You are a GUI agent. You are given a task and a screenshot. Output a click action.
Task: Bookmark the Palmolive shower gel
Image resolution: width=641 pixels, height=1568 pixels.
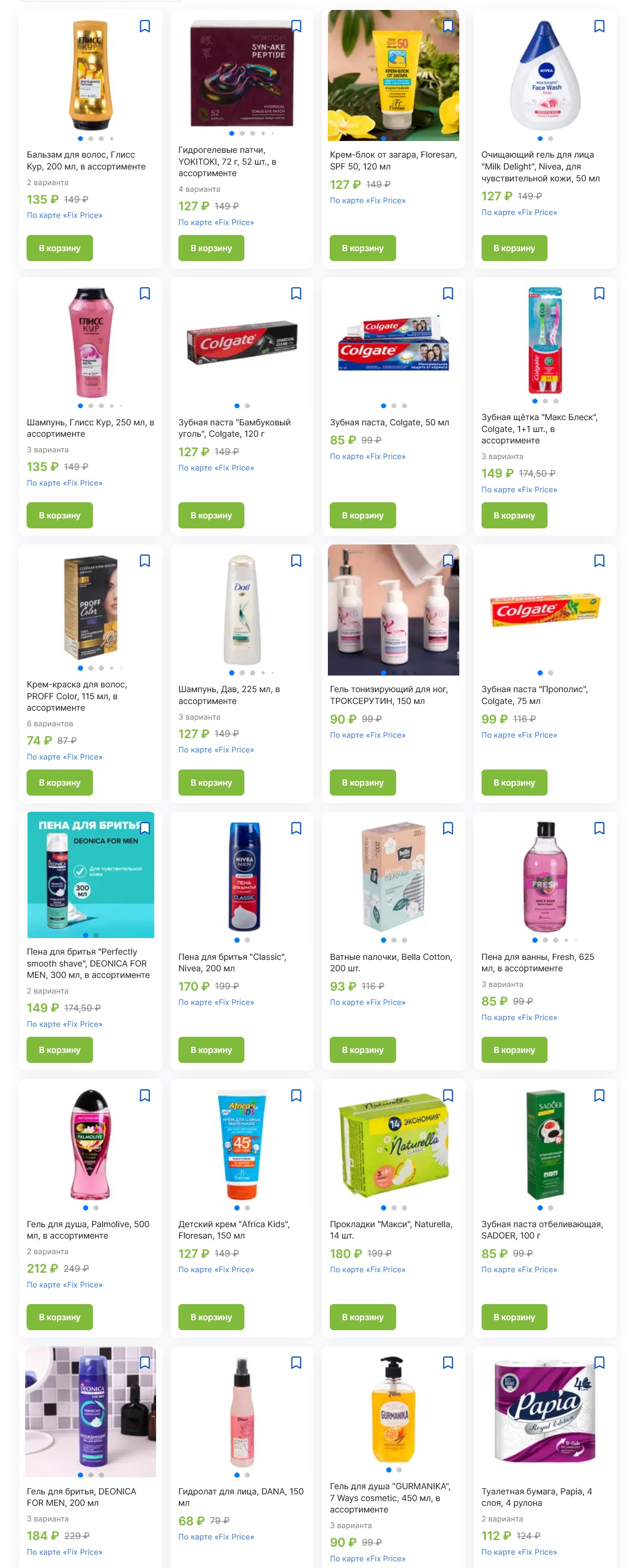point(145,1095)
